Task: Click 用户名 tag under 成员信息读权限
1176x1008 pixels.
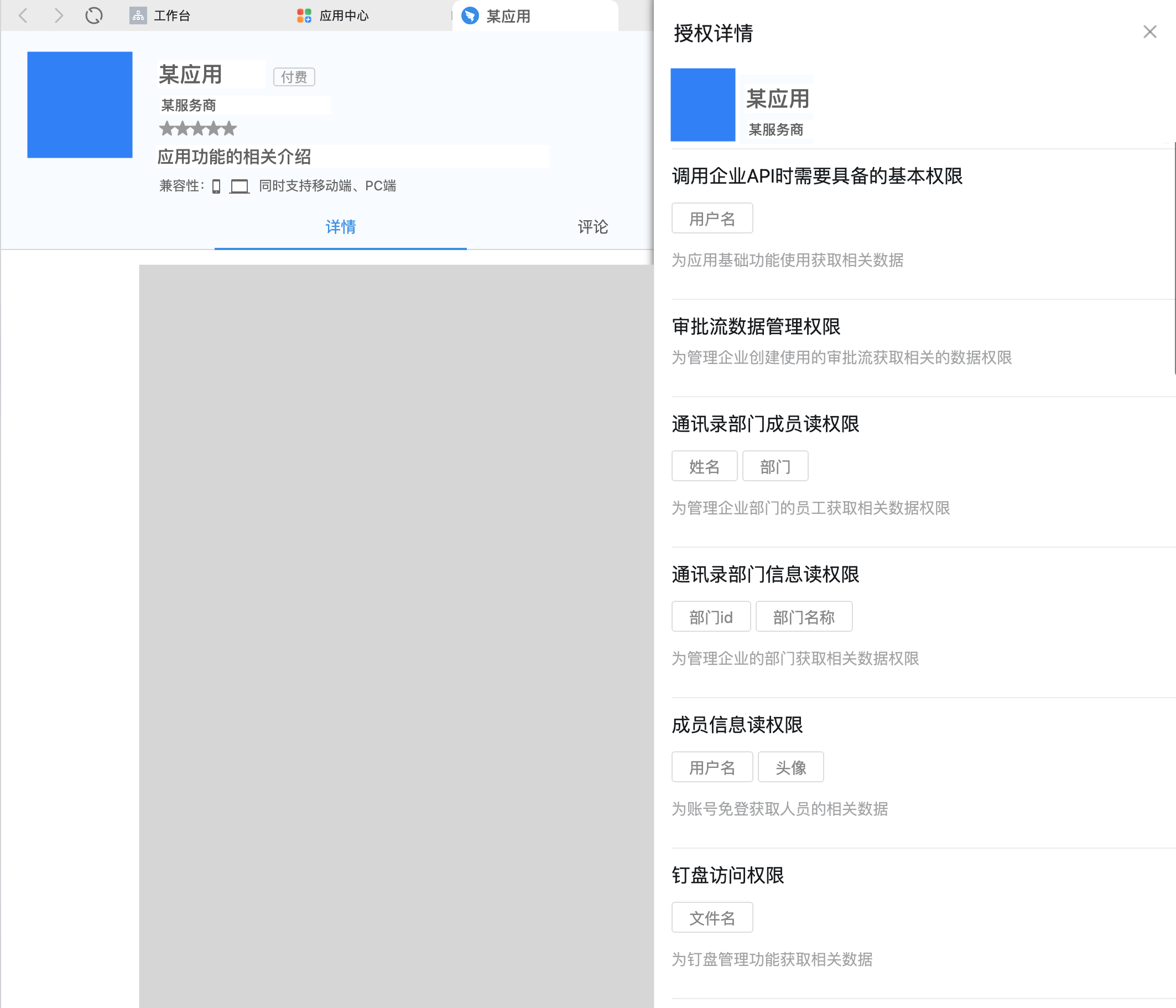Action: pos(712,767)
